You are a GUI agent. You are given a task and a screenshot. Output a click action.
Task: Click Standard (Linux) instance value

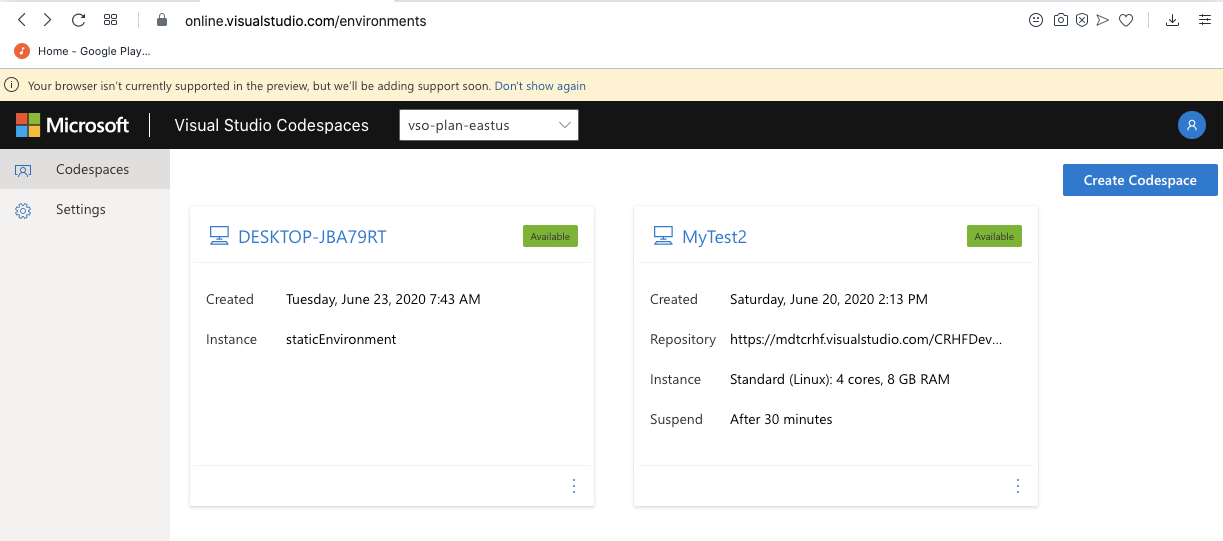pos(840,379)
